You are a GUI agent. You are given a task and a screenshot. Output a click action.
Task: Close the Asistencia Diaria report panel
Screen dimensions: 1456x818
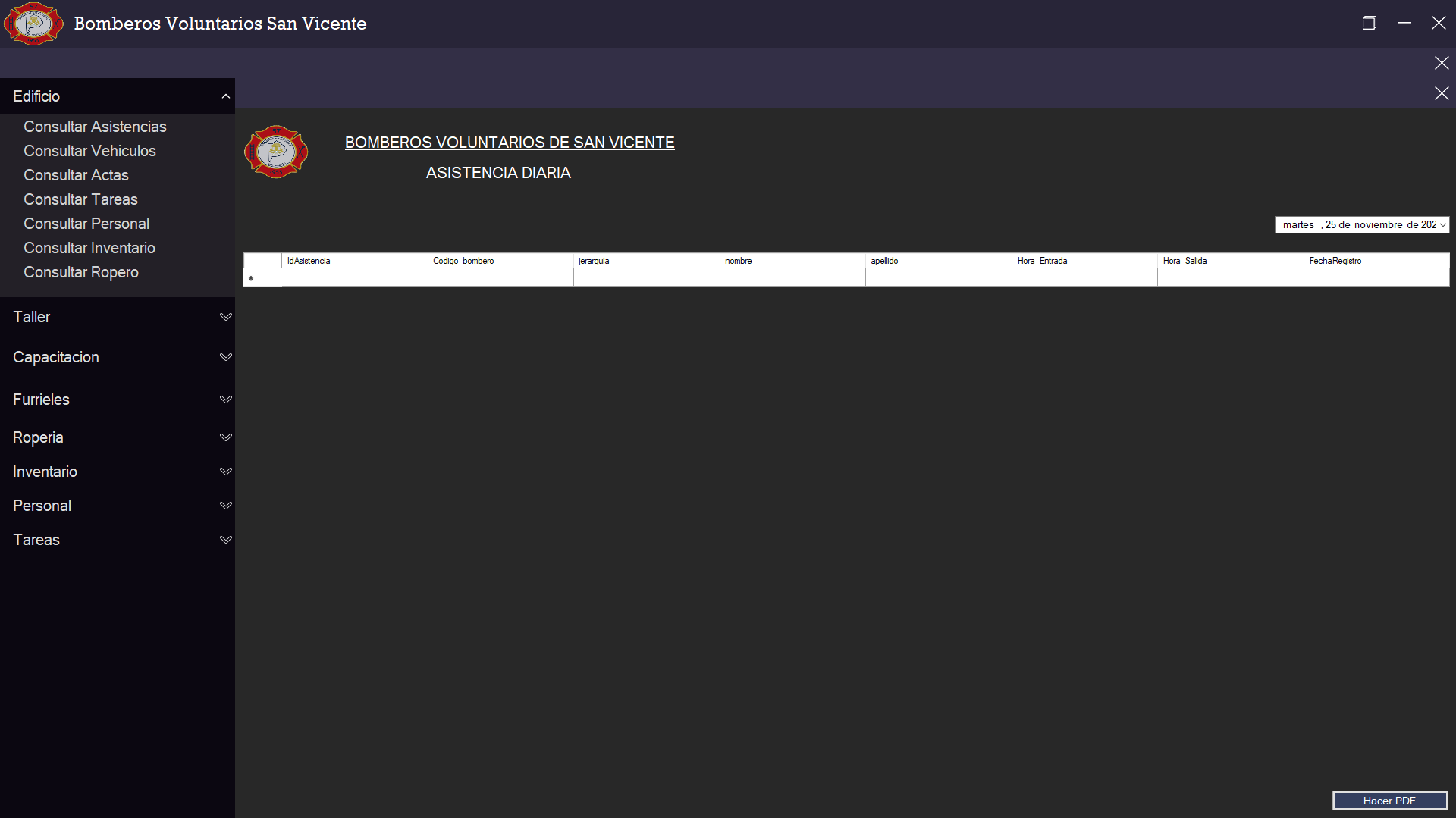1441,93
